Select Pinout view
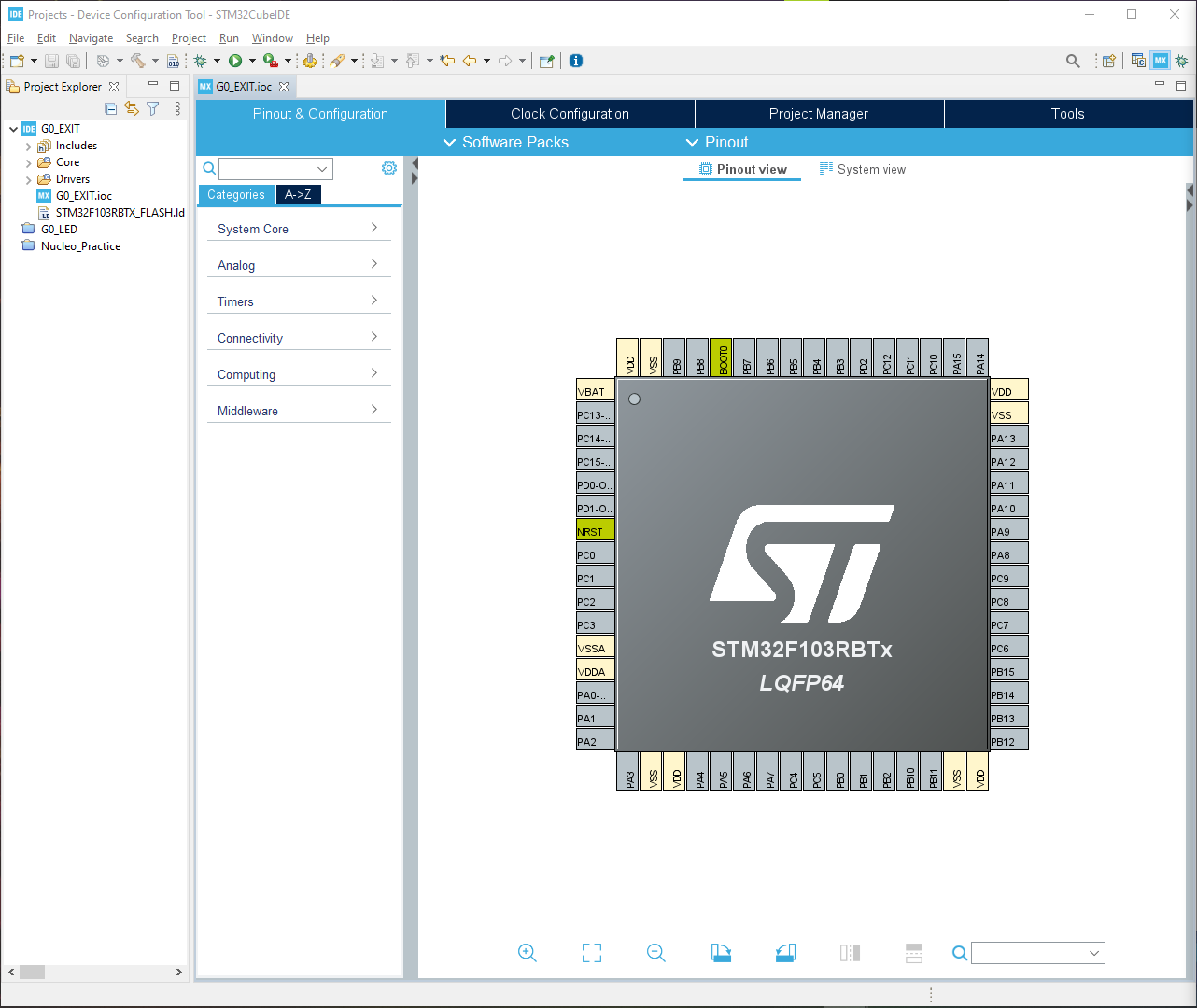Screen dimensions: 1197x1008 click(743, 169)
